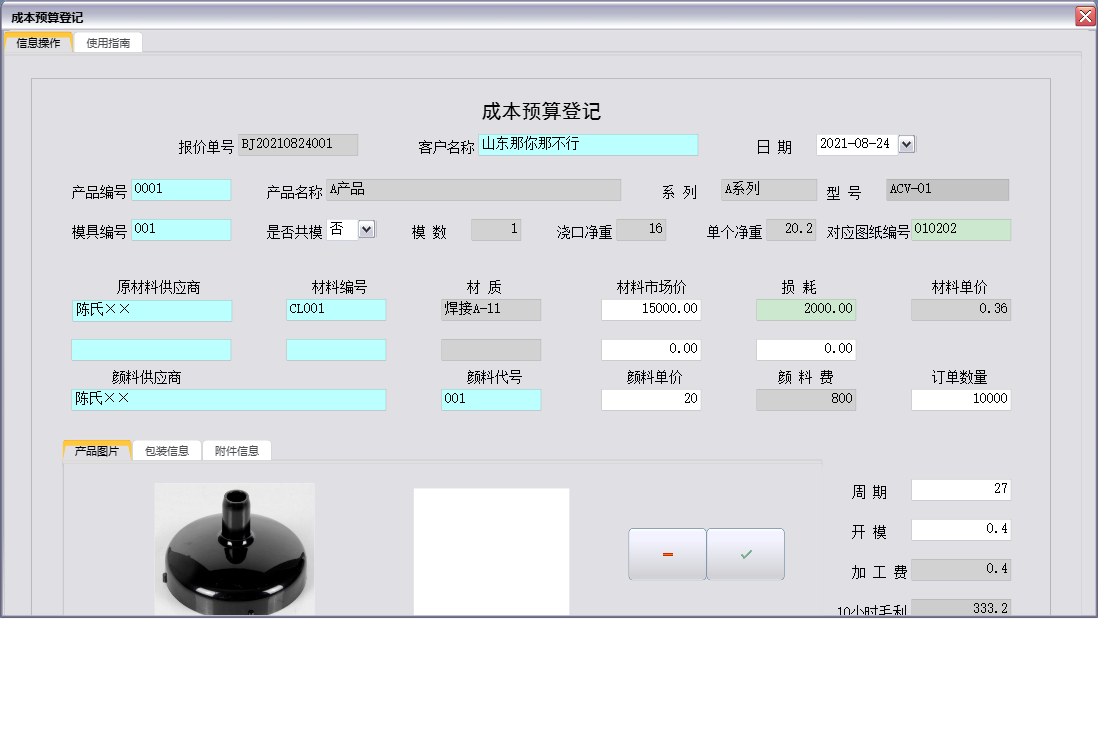This screenshot has height=737, width=1098.
Task: Select the 产品图片 tab
Action: point(97,449)
